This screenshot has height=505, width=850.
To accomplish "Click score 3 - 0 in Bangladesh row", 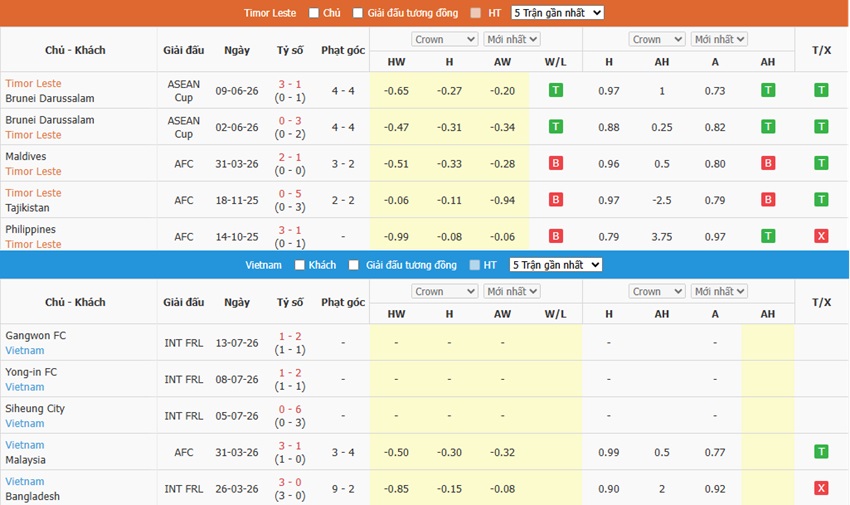I will click(x=290, y=482).
